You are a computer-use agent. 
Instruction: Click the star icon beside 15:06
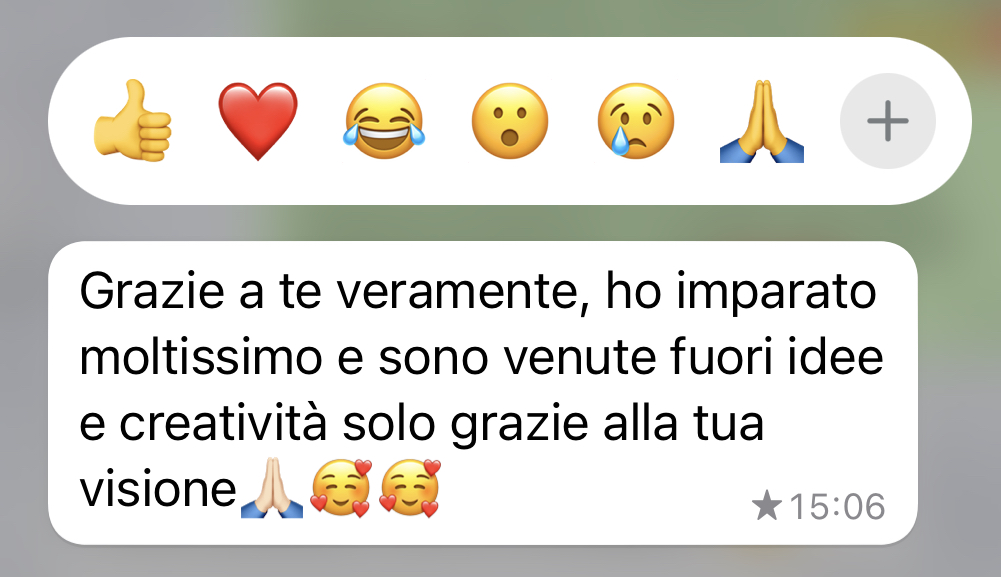pos(767,506)
